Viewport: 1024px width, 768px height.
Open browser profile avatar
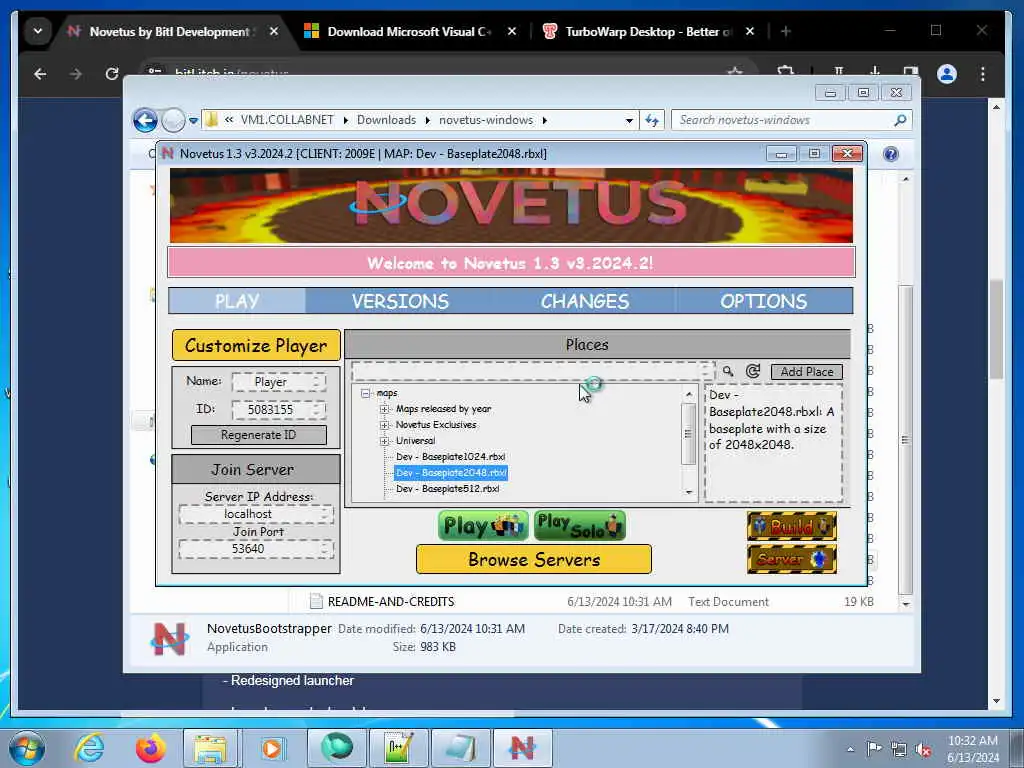click(946, 74)
